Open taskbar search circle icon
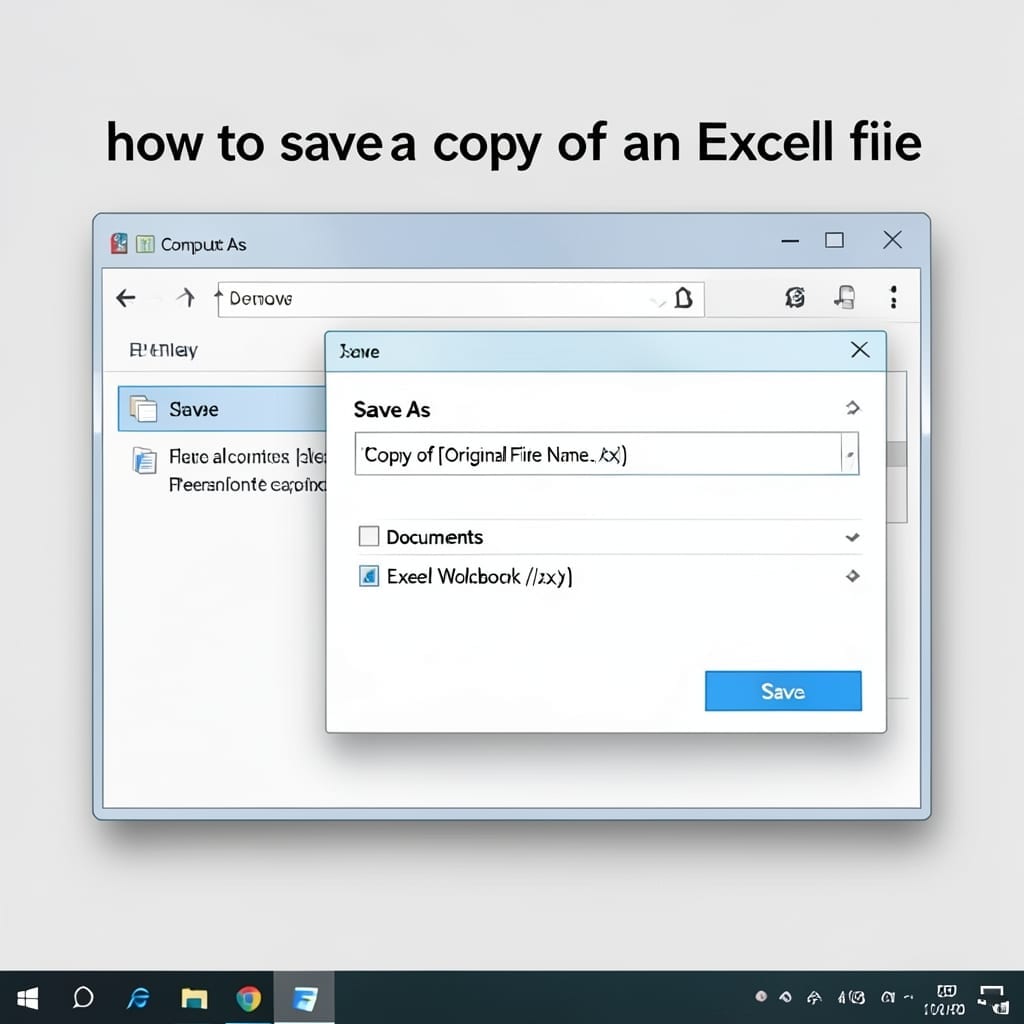The width and height of the screenshot is (1024, 1024). (83, 997)
